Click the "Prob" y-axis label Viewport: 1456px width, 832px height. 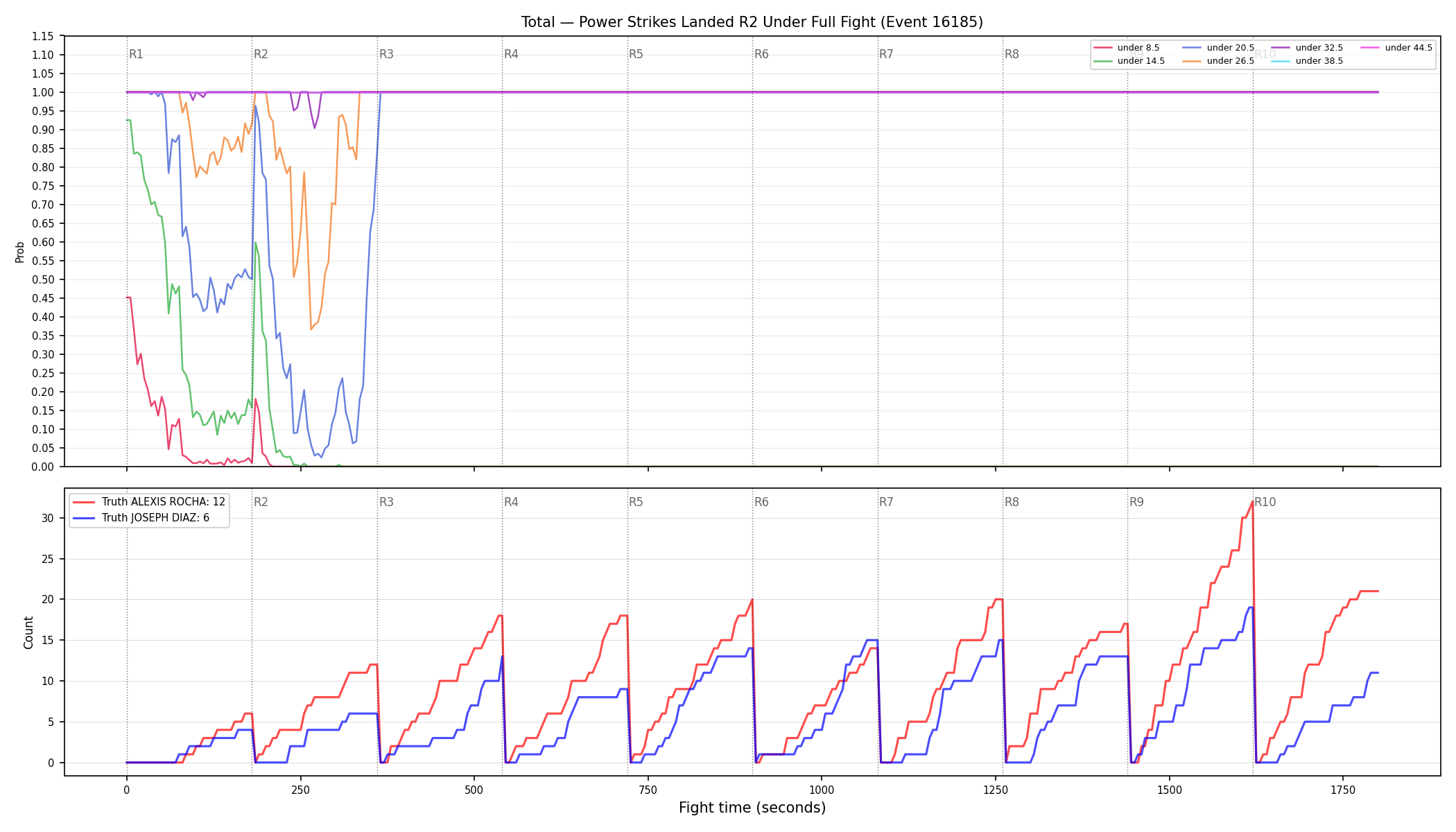click(20, 252)
